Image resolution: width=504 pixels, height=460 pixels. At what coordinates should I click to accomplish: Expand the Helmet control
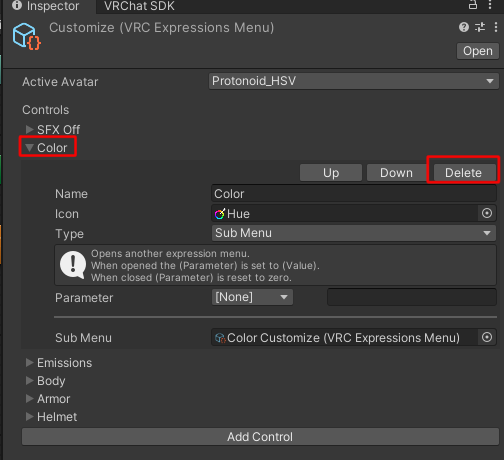pos(29,416)
